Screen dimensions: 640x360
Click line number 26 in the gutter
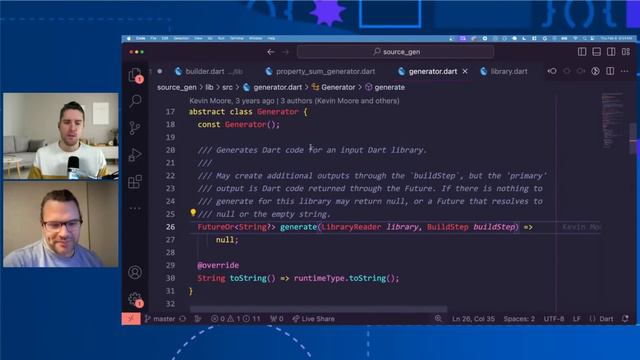170,227
